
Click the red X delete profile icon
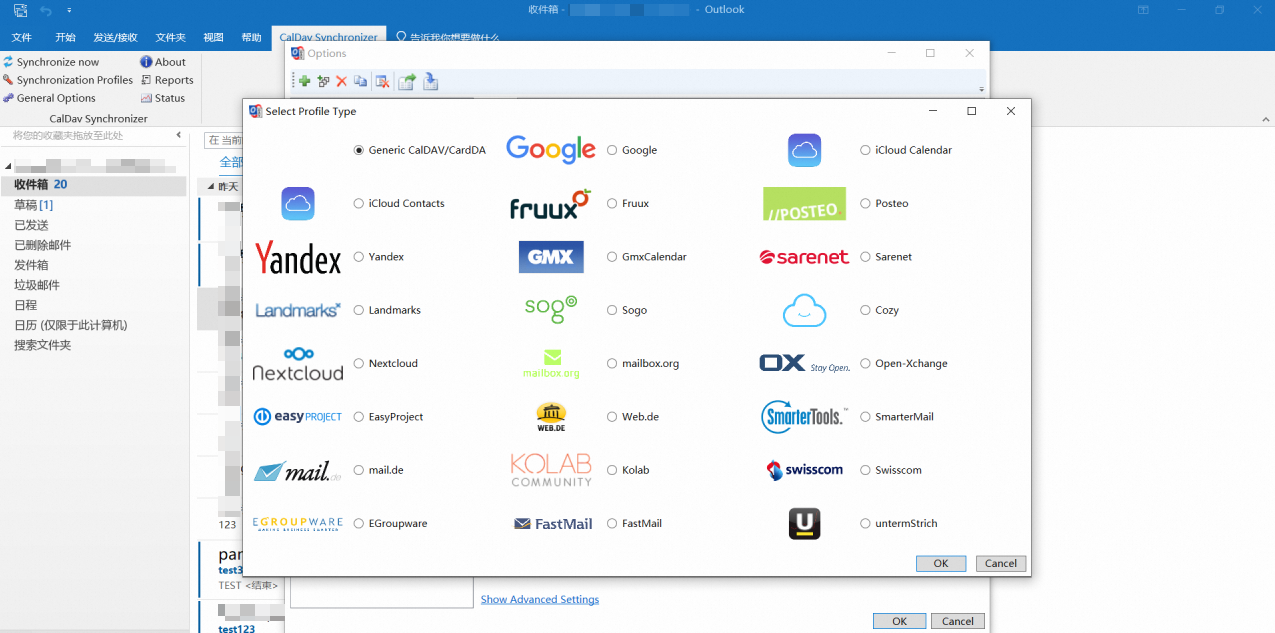(x=341, y=82)
